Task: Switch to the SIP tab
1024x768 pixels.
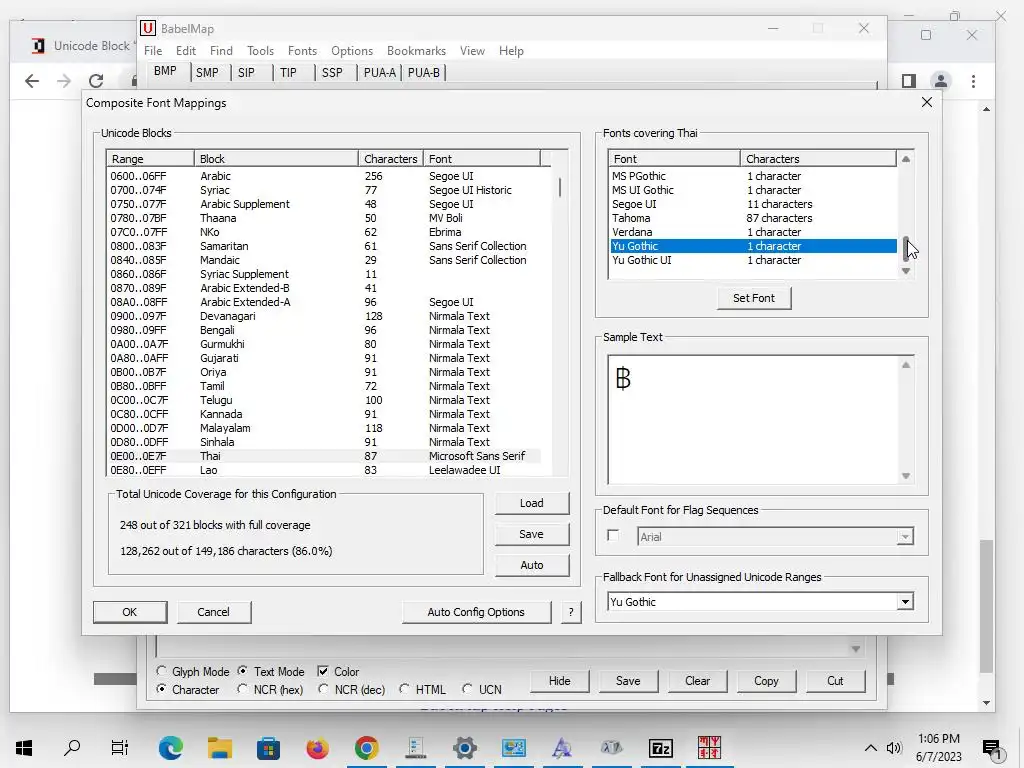Action: (246, 72)
